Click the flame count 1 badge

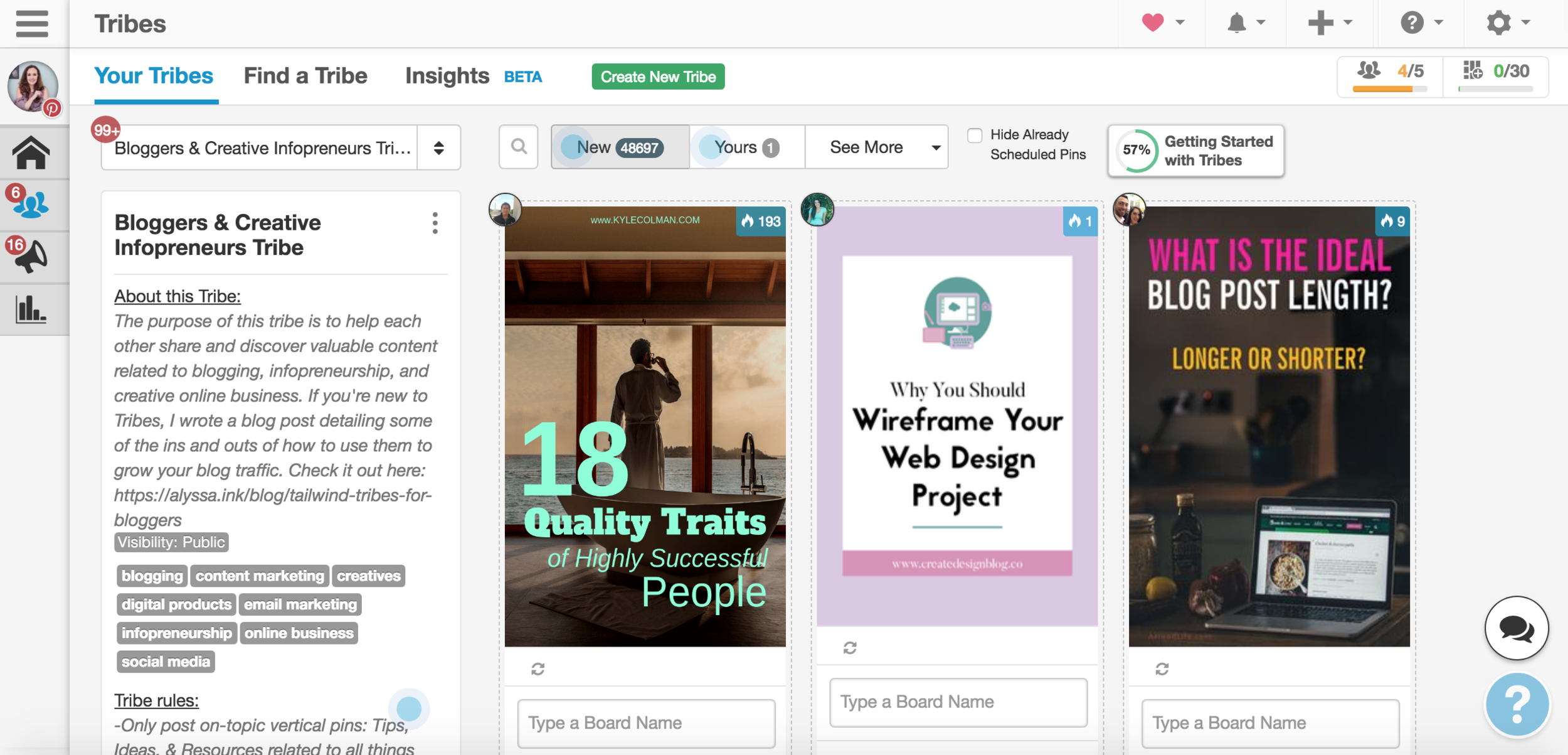pyautogui.click(x=1080, y=221)
